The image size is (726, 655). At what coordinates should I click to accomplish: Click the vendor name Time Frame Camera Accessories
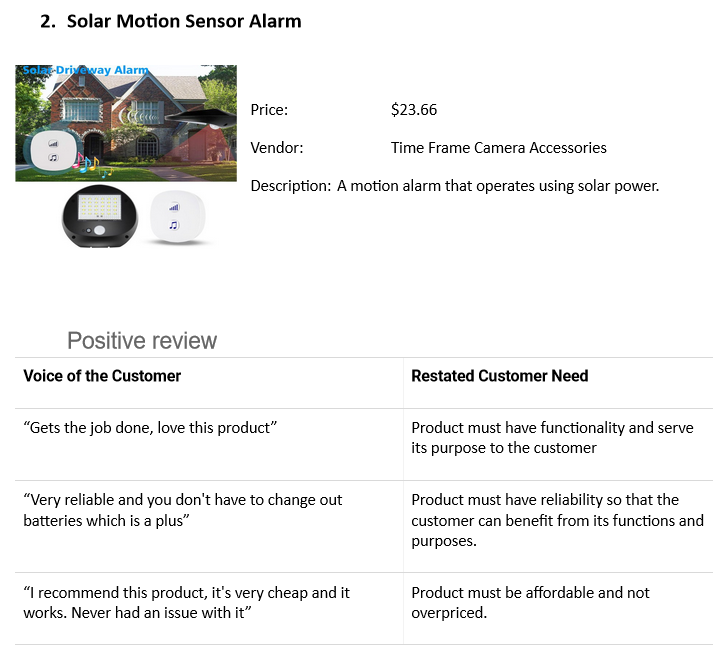(498, 148)
